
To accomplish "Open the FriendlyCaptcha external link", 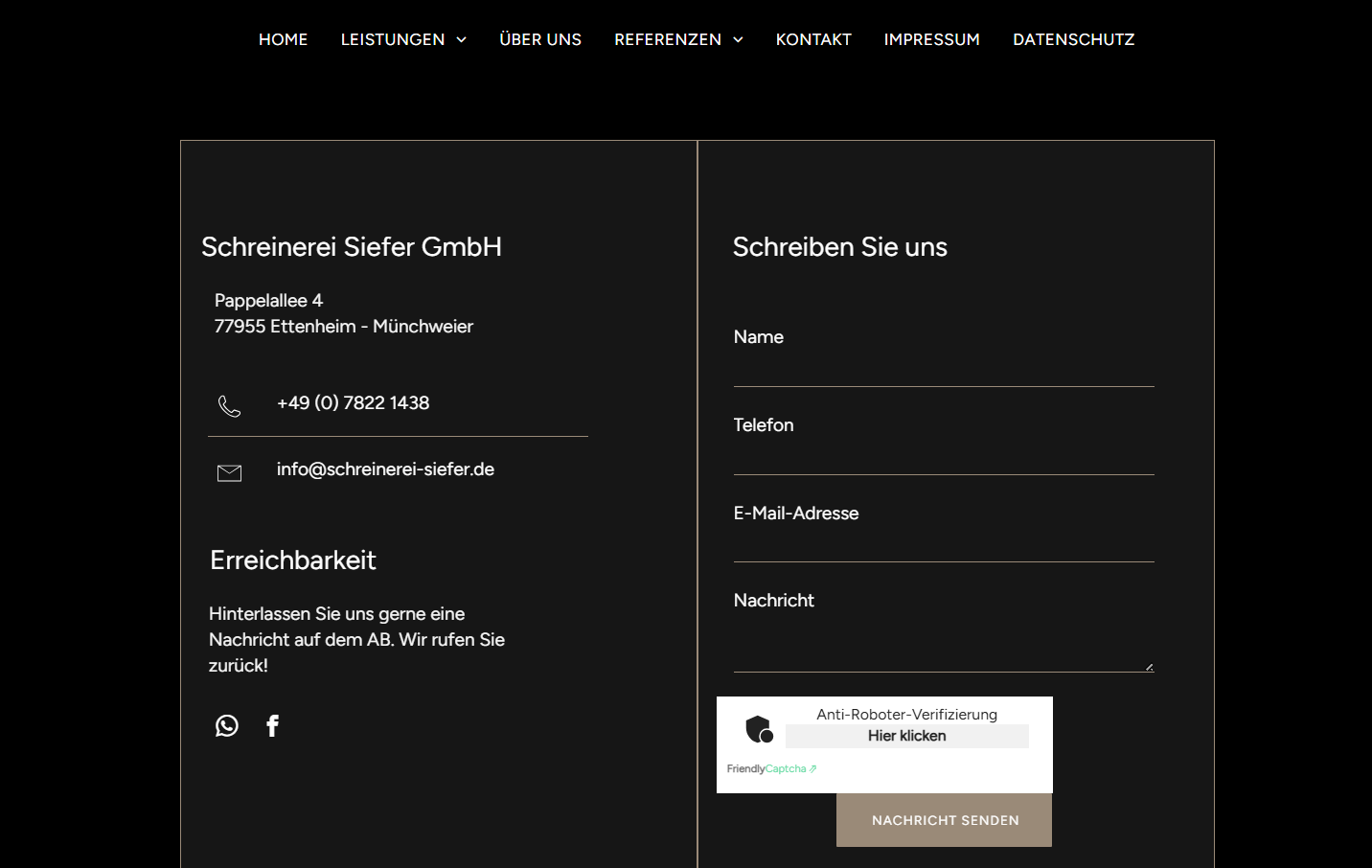I will coord(771,768).
